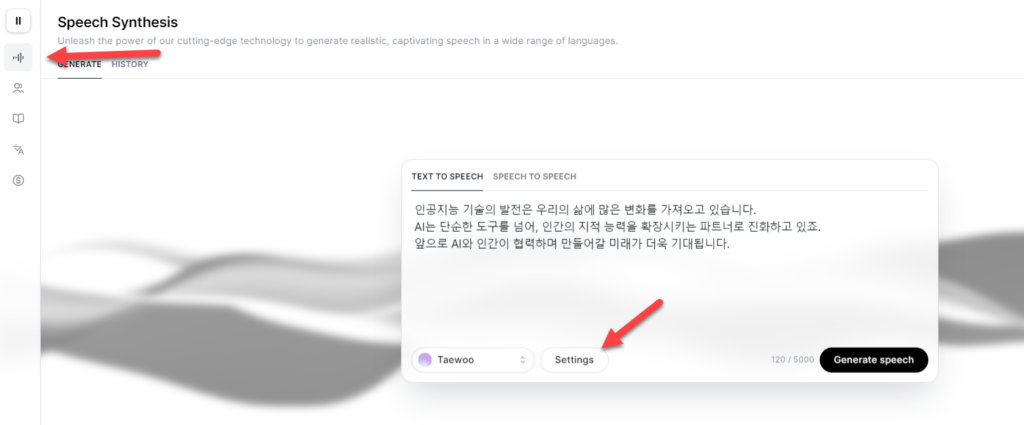Click the ElevenLabs logo icon in the sidebar
Image resolution: width=1024 pixels, height=425 pixels.
18,21
